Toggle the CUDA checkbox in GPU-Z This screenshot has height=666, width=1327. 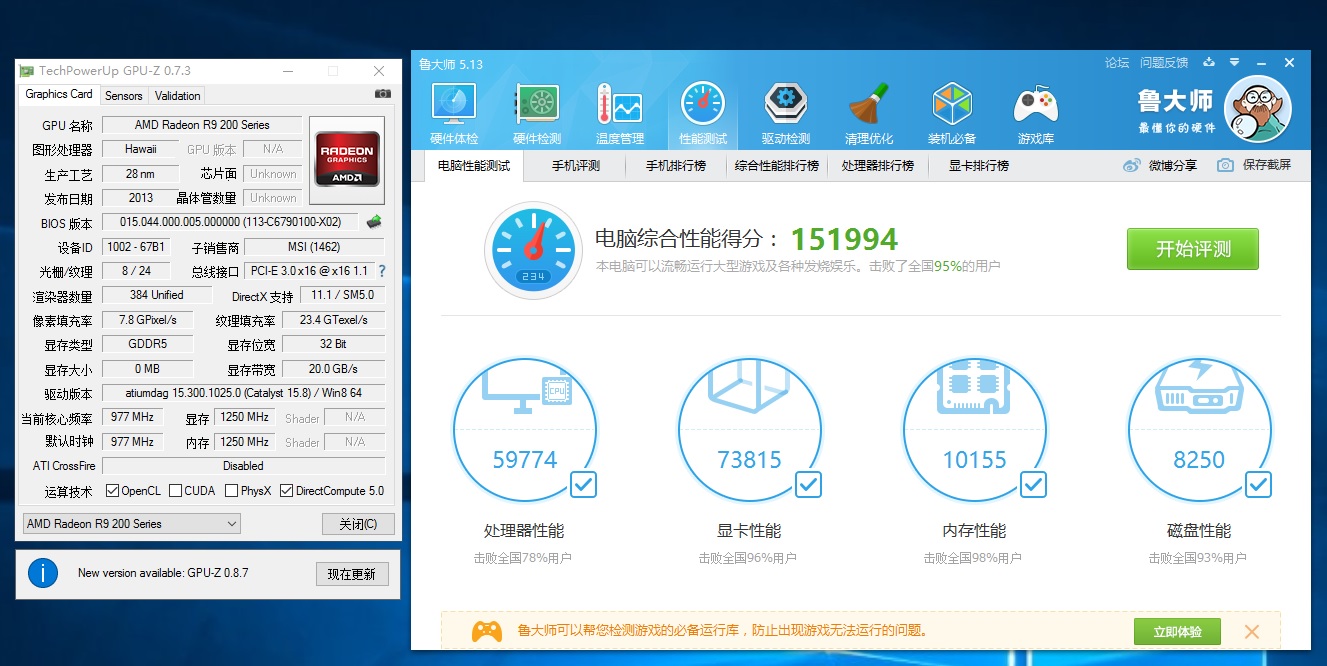176,491
